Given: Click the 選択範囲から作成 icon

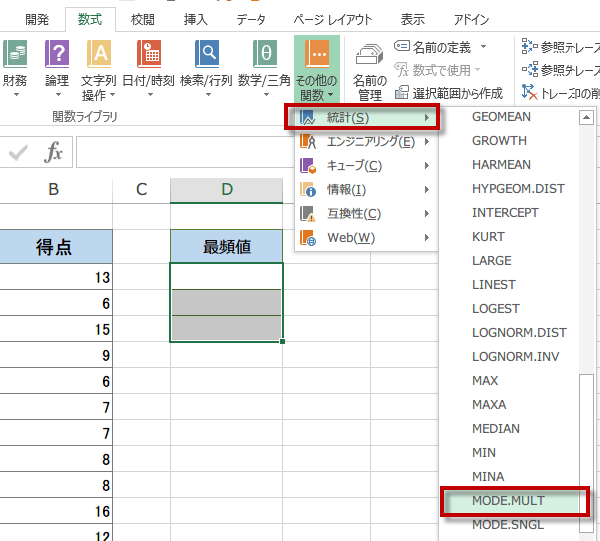Looking at the screenshot, I should pos(401,93).
